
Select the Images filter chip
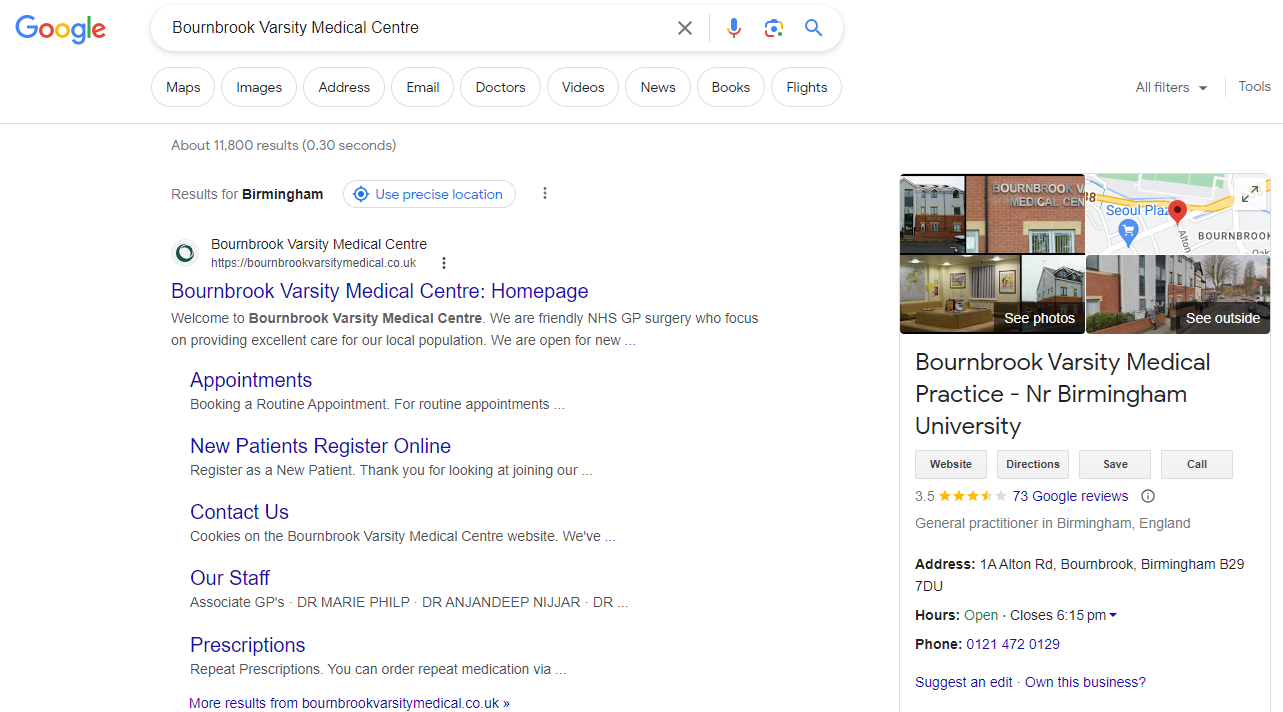point(259,87)
